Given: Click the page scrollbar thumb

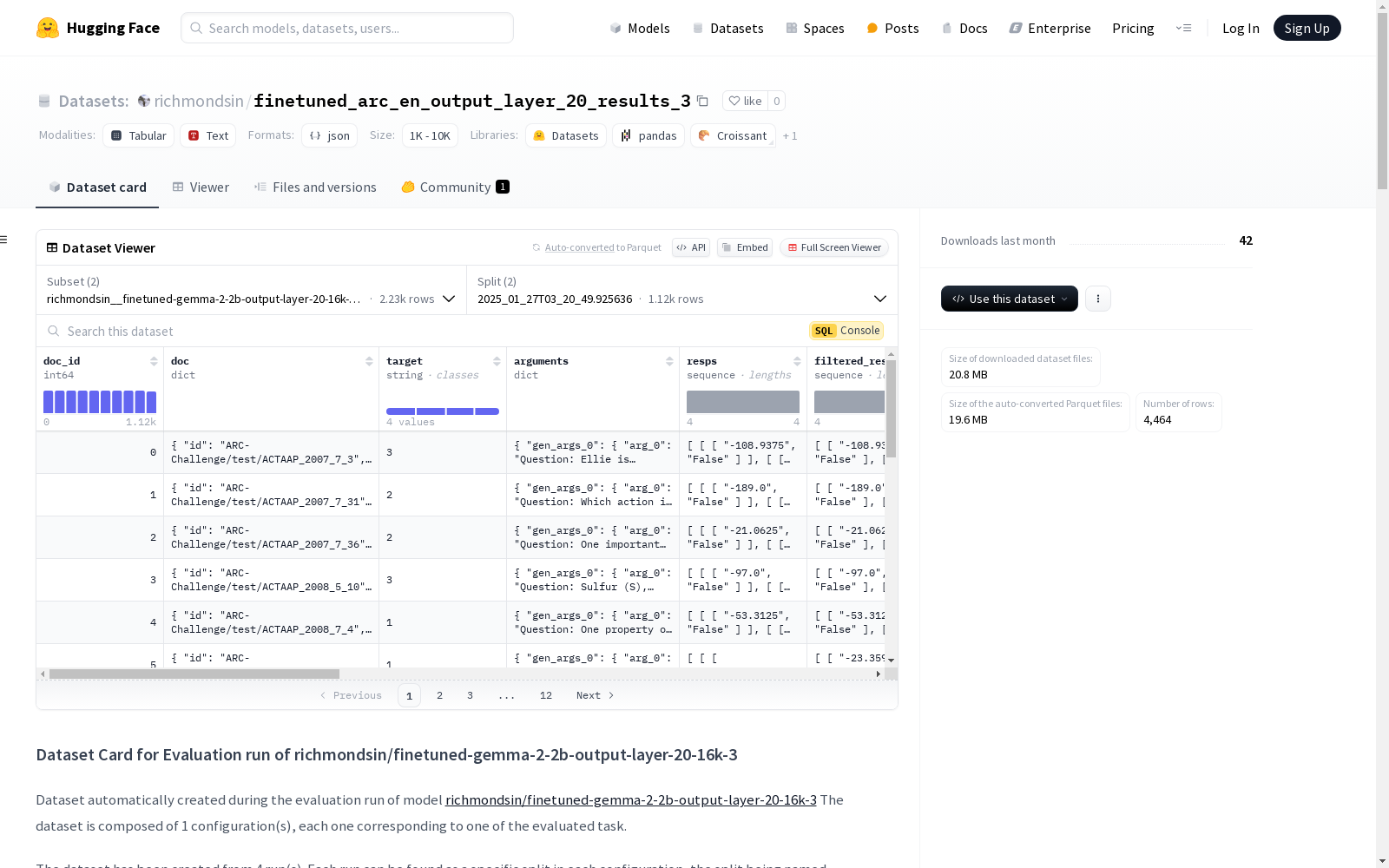Looking at the screenshot, I should [x=1382, y=100].
